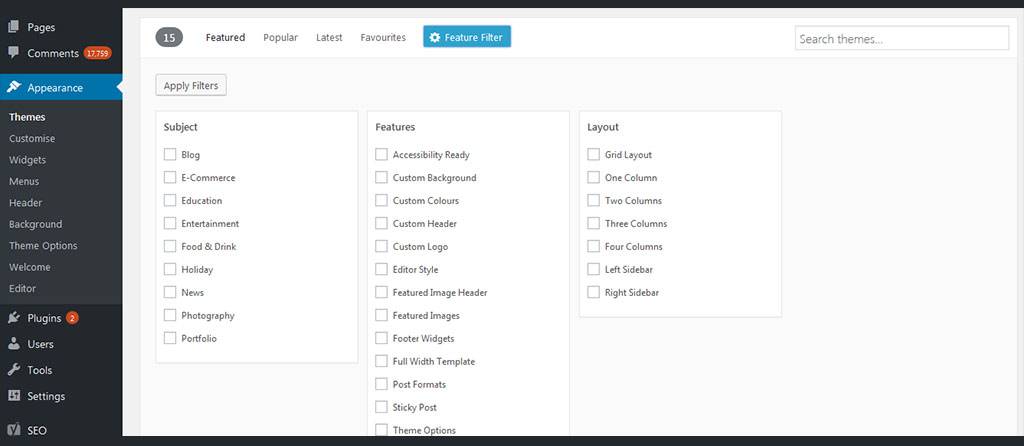1024x446 pixels.
Task: Open the Favourites tab
Action: (383, 37)
